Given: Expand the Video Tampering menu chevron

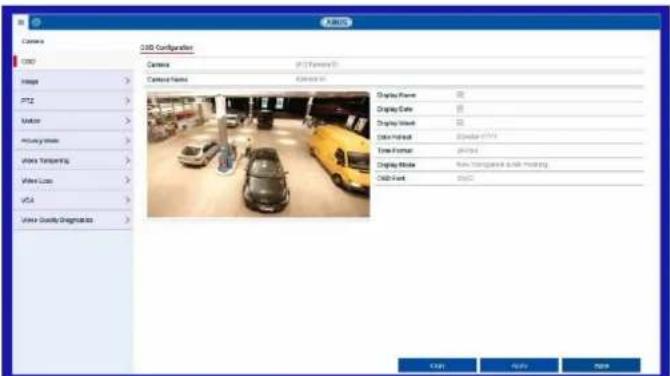Looking at the screenshot, I should click(x=127, y=161).
